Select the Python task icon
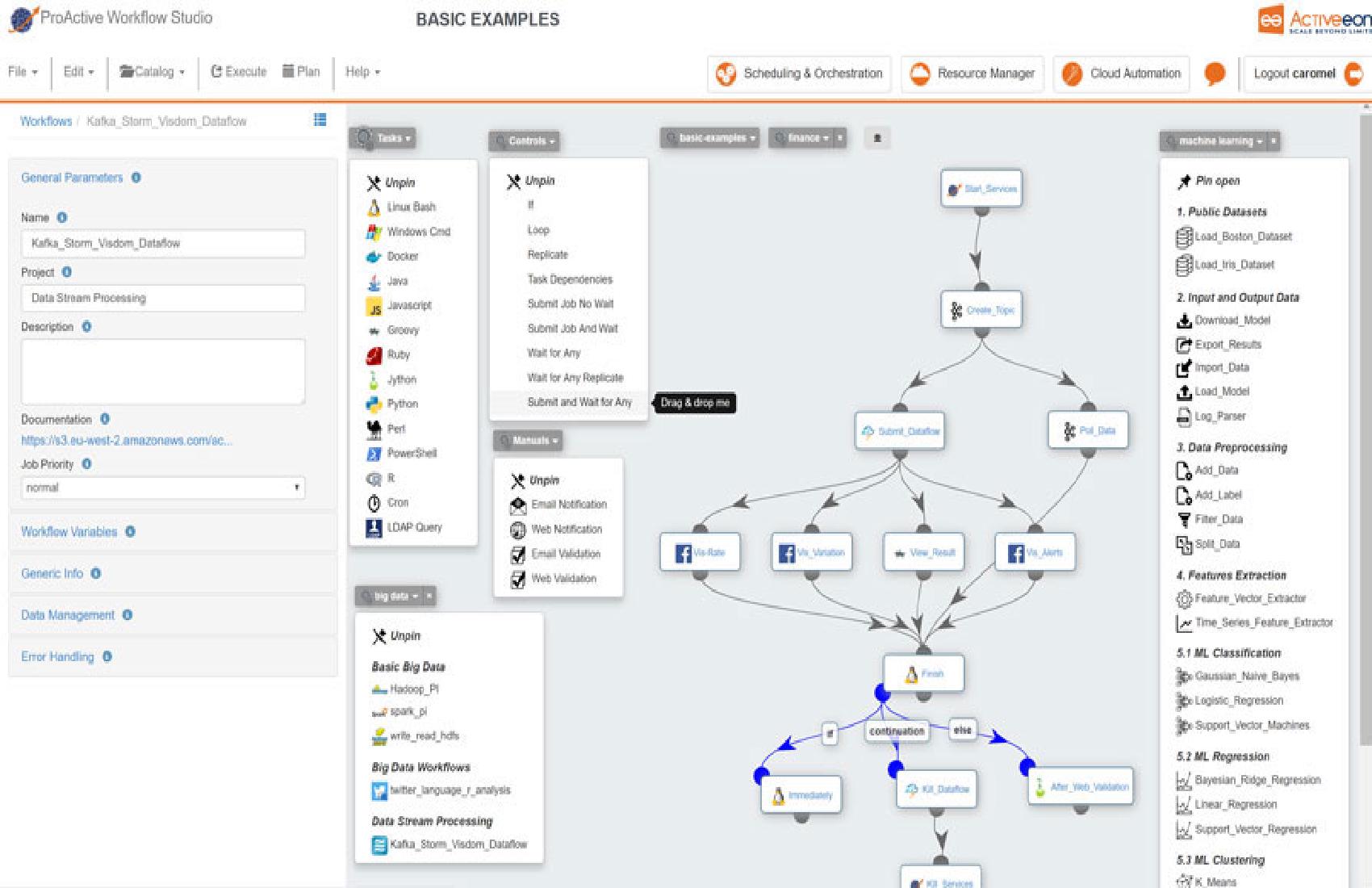 tap(373, 404)
